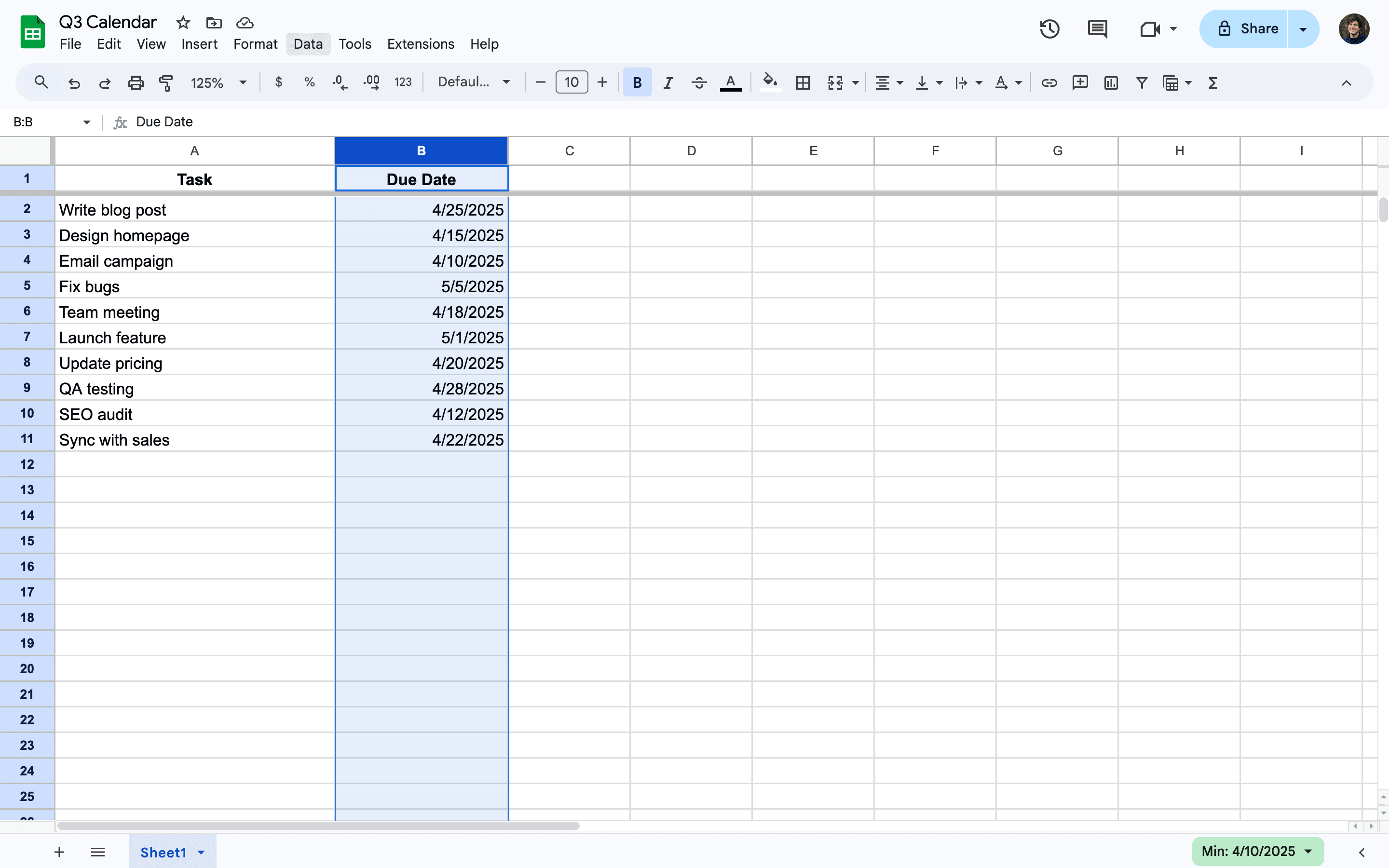The height and width of the screenshot is (868, 1389).
Task: Open the comments history icon
Action: (1097, 29)
